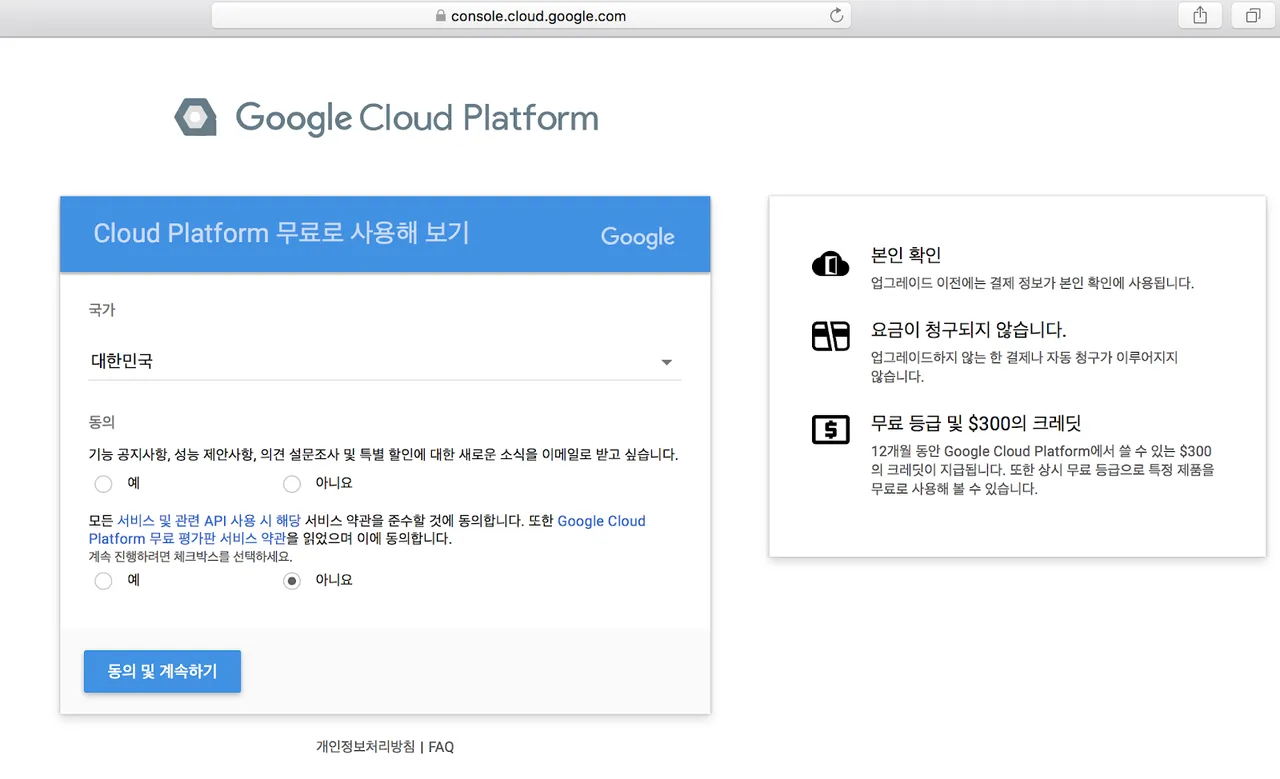This screenshot has height=779, width=1280.
Task: Open Google Cloud Platform 무료 평가판 약관 link
Action: point(367,530)
